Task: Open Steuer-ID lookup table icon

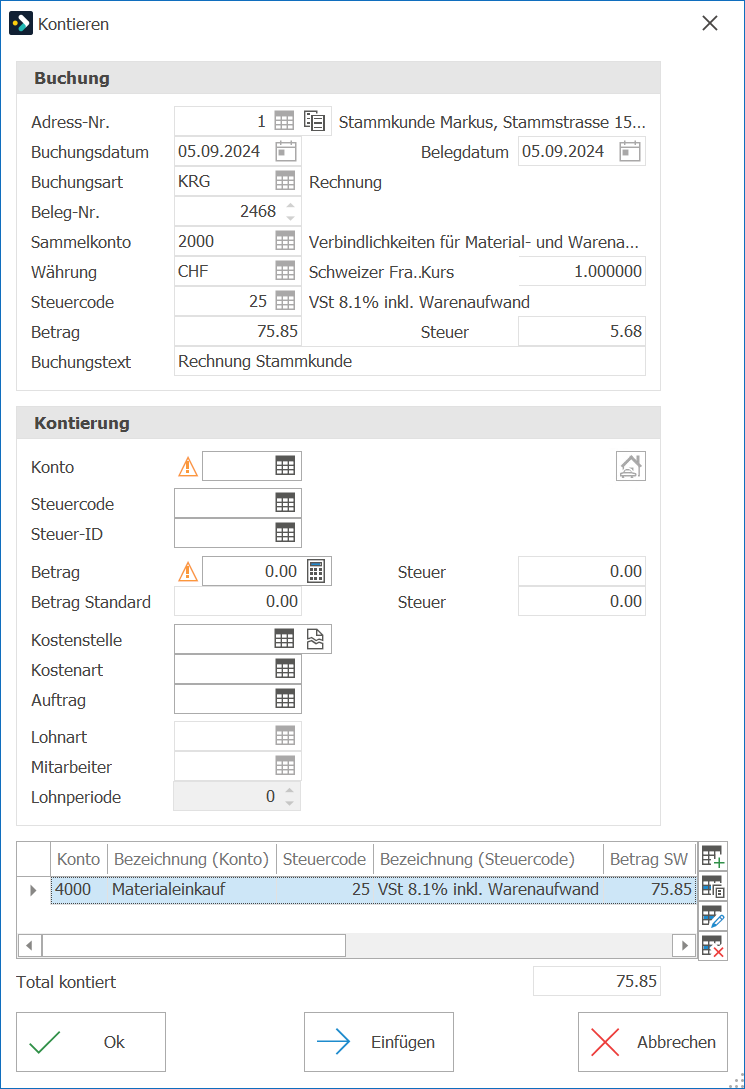Action: click(285, 533)
